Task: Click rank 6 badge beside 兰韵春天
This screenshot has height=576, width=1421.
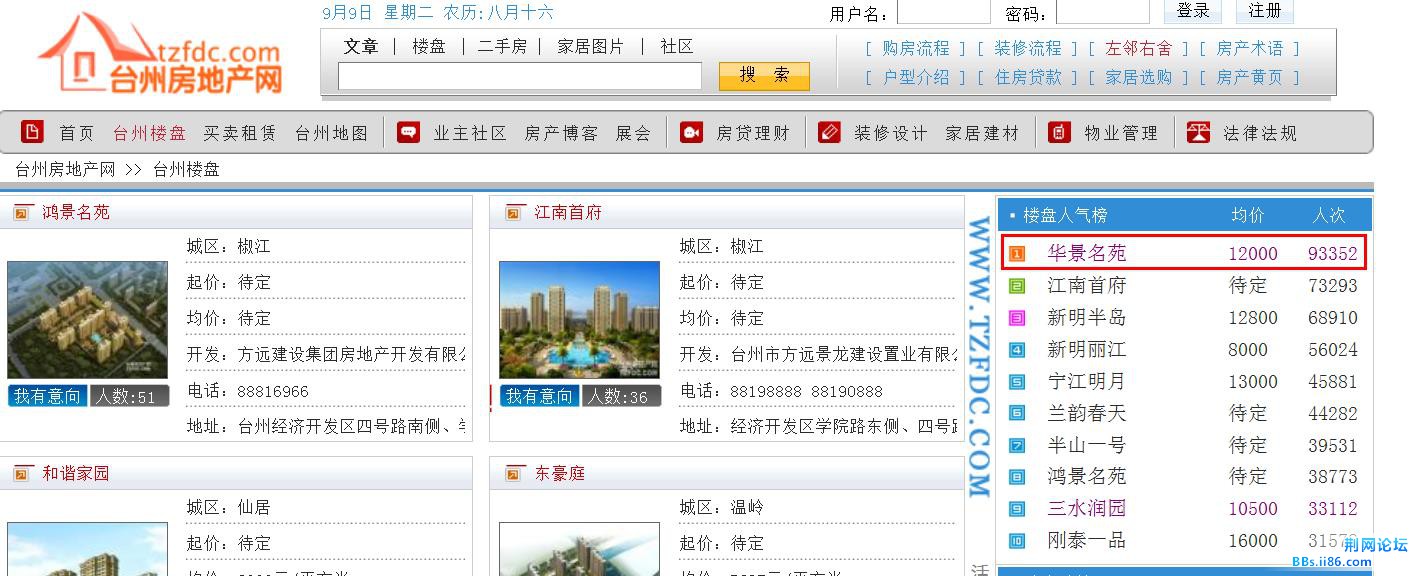Action: [x=1017, y=413]
